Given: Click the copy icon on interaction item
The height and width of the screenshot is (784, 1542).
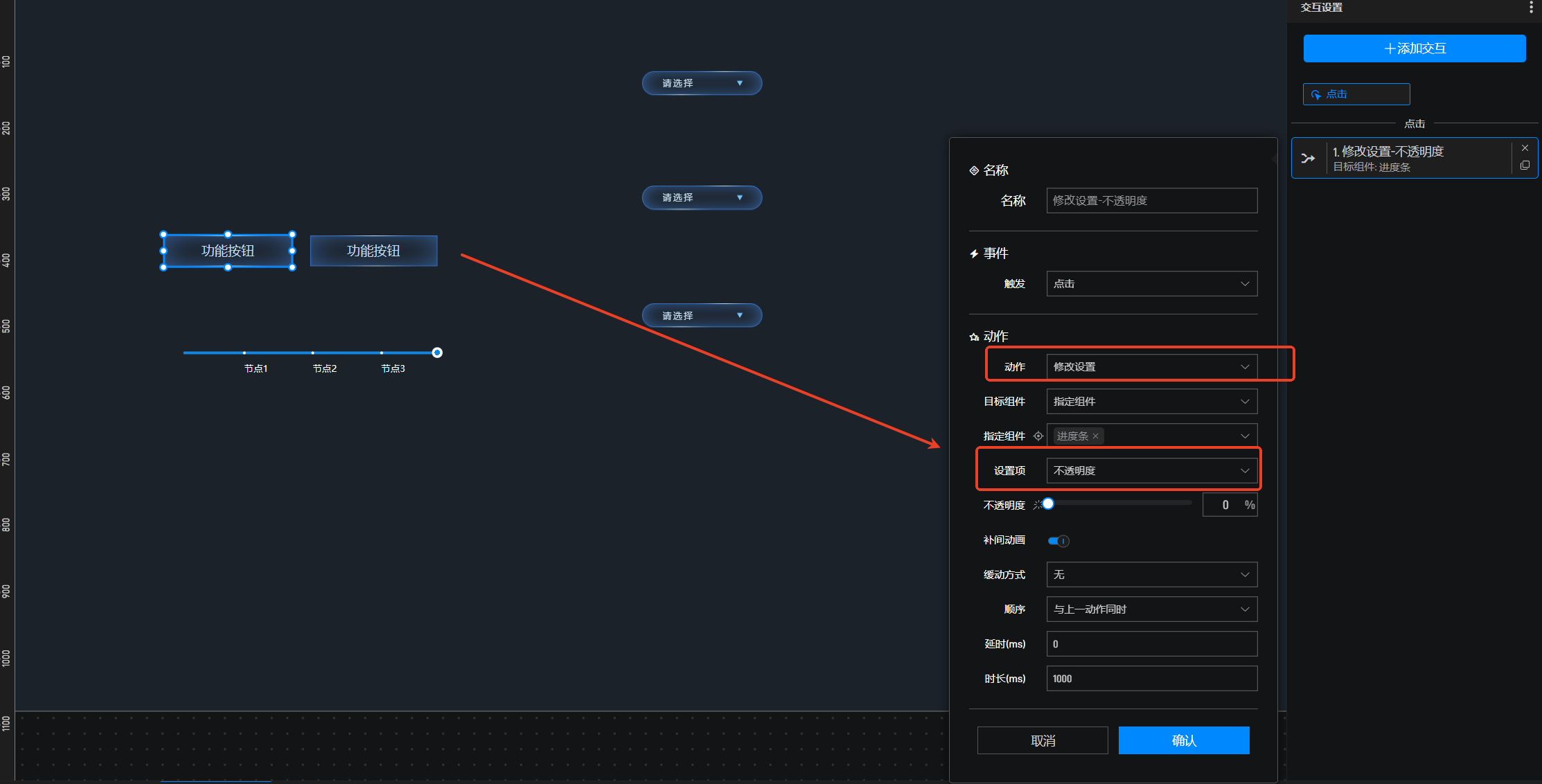Looking at the screenshot, I should pyautogui.click(x=1525, y=166).
